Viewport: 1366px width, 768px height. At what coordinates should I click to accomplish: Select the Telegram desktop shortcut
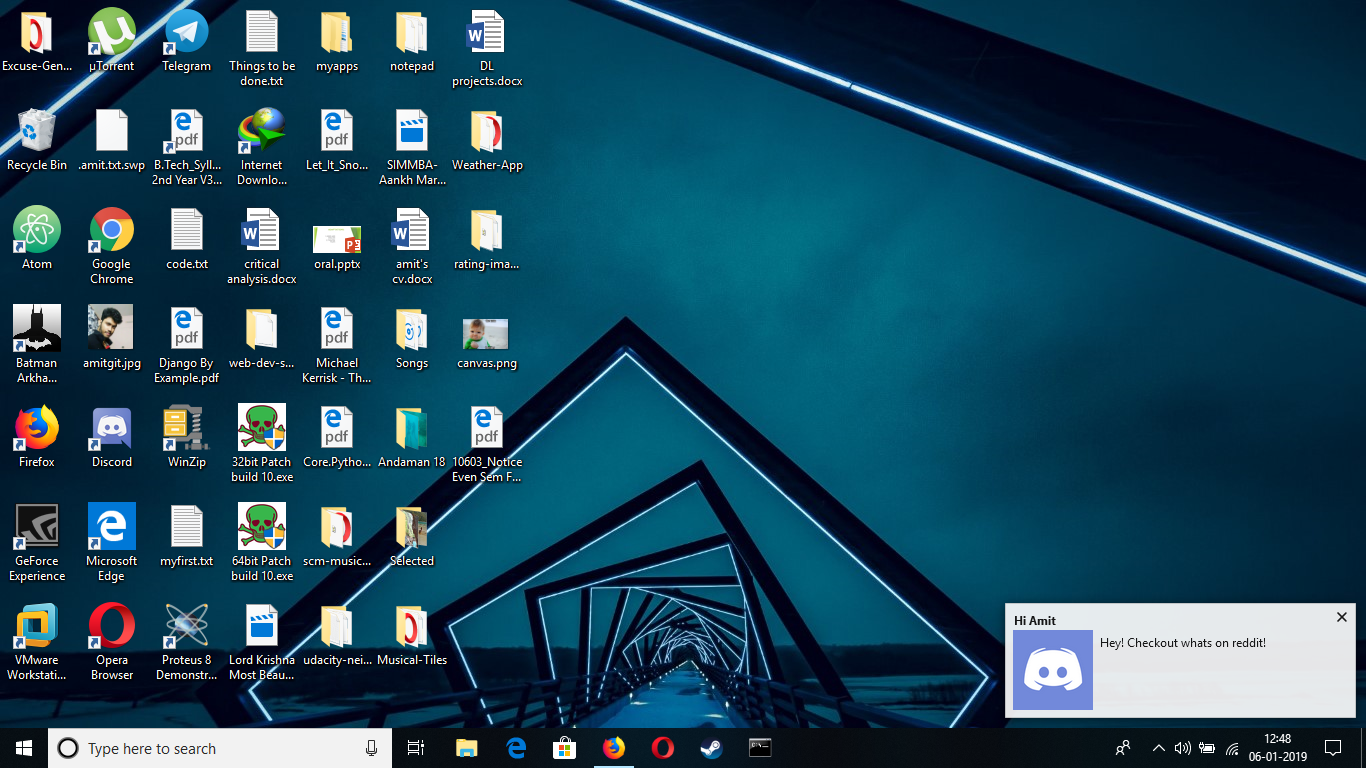click(x=187, y=42)
